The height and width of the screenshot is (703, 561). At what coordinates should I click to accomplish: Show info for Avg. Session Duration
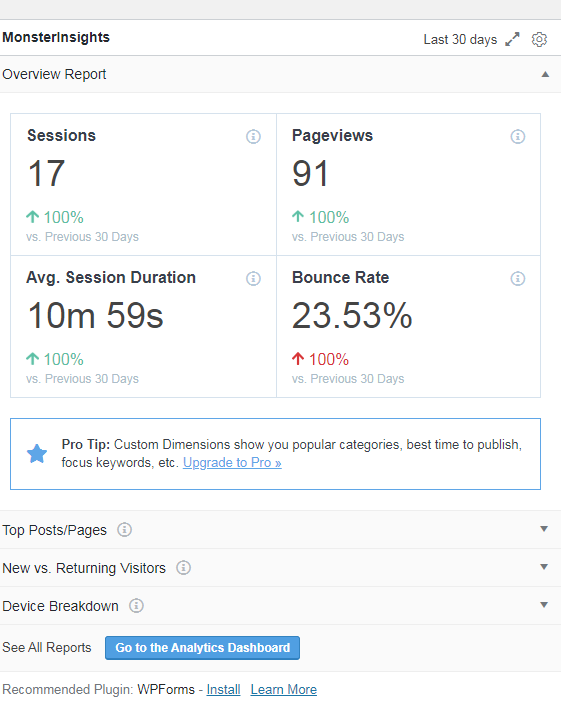(253, 278)
